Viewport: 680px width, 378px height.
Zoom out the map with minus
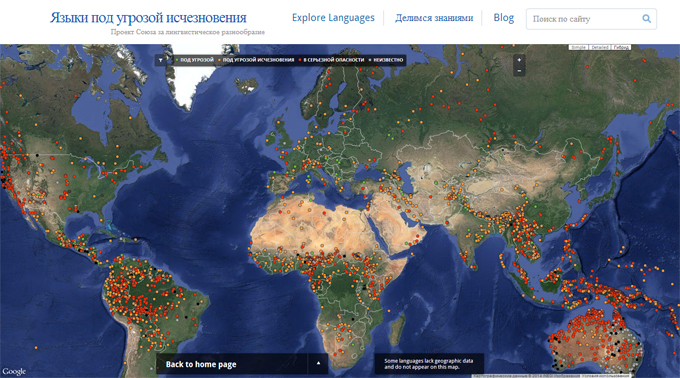point(519,71)
